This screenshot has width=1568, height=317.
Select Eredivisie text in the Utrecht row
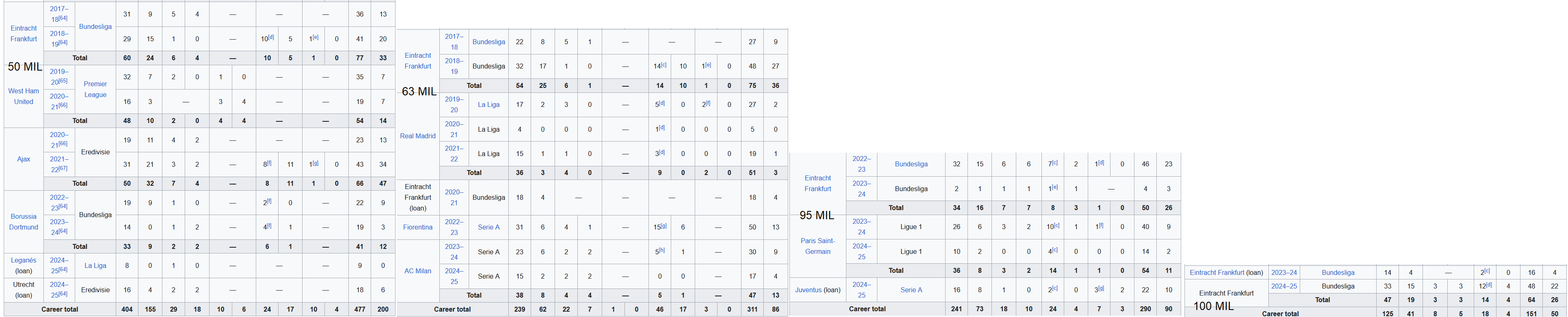click(95, 290)
